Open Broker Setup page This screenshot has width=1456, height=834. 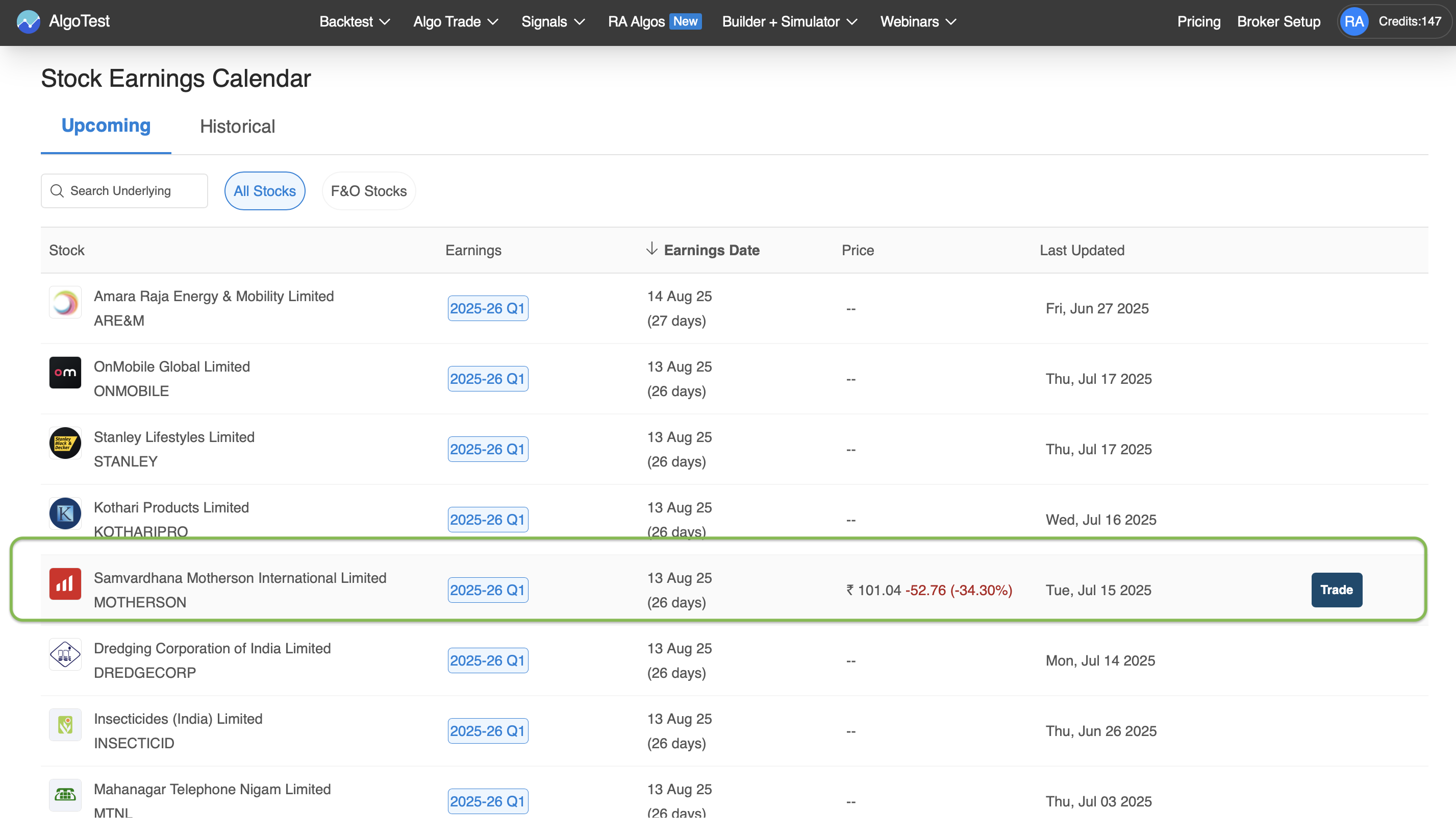click(x=1278, y=22)
